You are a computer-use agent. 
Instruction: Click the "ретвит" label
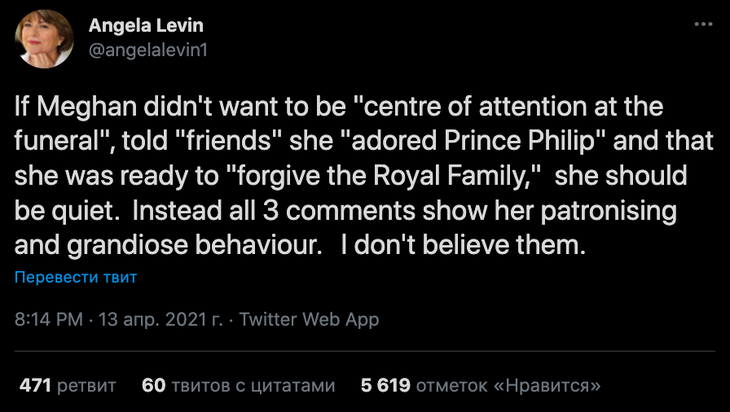(x=86, y=385)
